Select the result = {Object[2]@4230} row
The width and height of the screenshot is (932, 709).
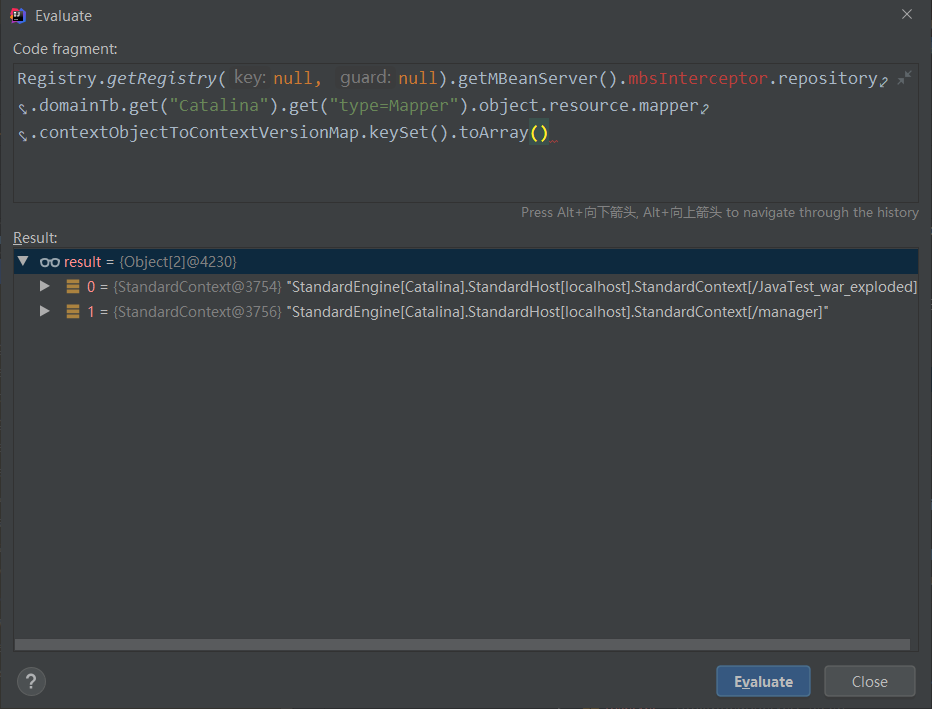coord(465,261)
